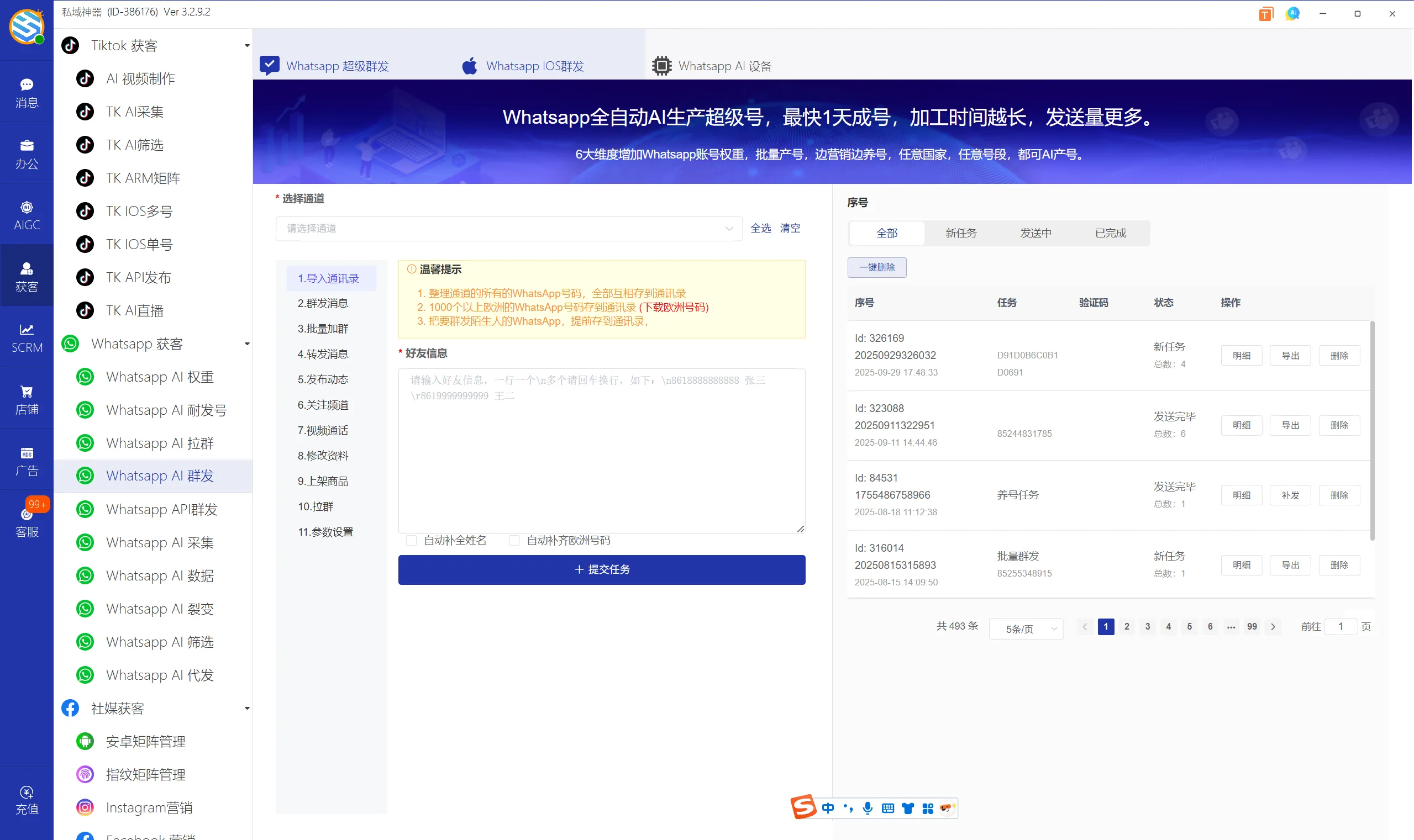
Task: Open the 5条/页 page size dropdown
Action: pyautogui.click(x=1026, y=628)
